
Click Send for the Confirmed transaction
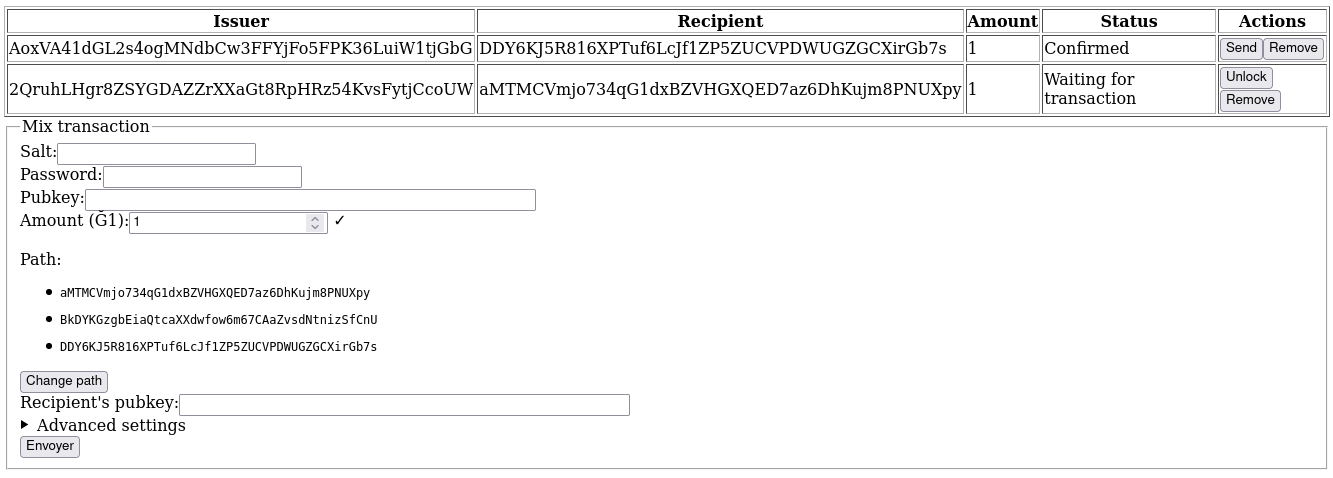(x=1241, y=48)
